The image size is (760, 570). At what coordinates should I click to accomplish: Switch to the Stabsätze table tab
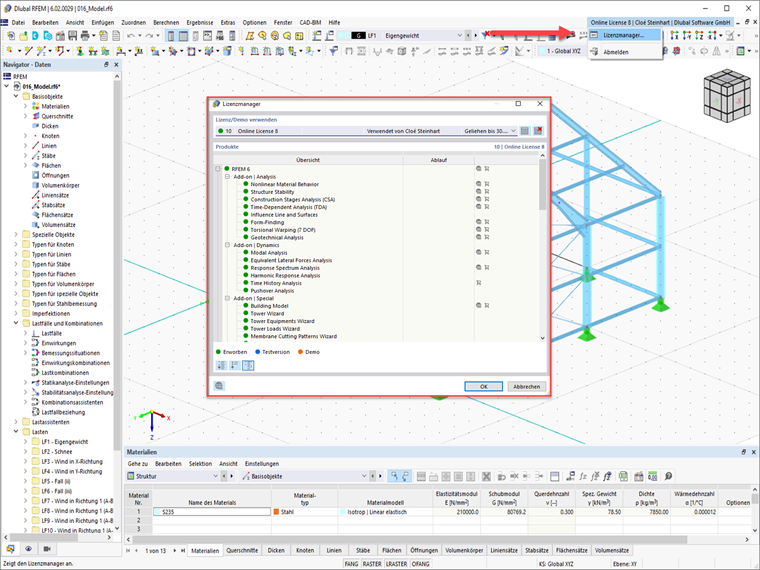click(537, 550)
